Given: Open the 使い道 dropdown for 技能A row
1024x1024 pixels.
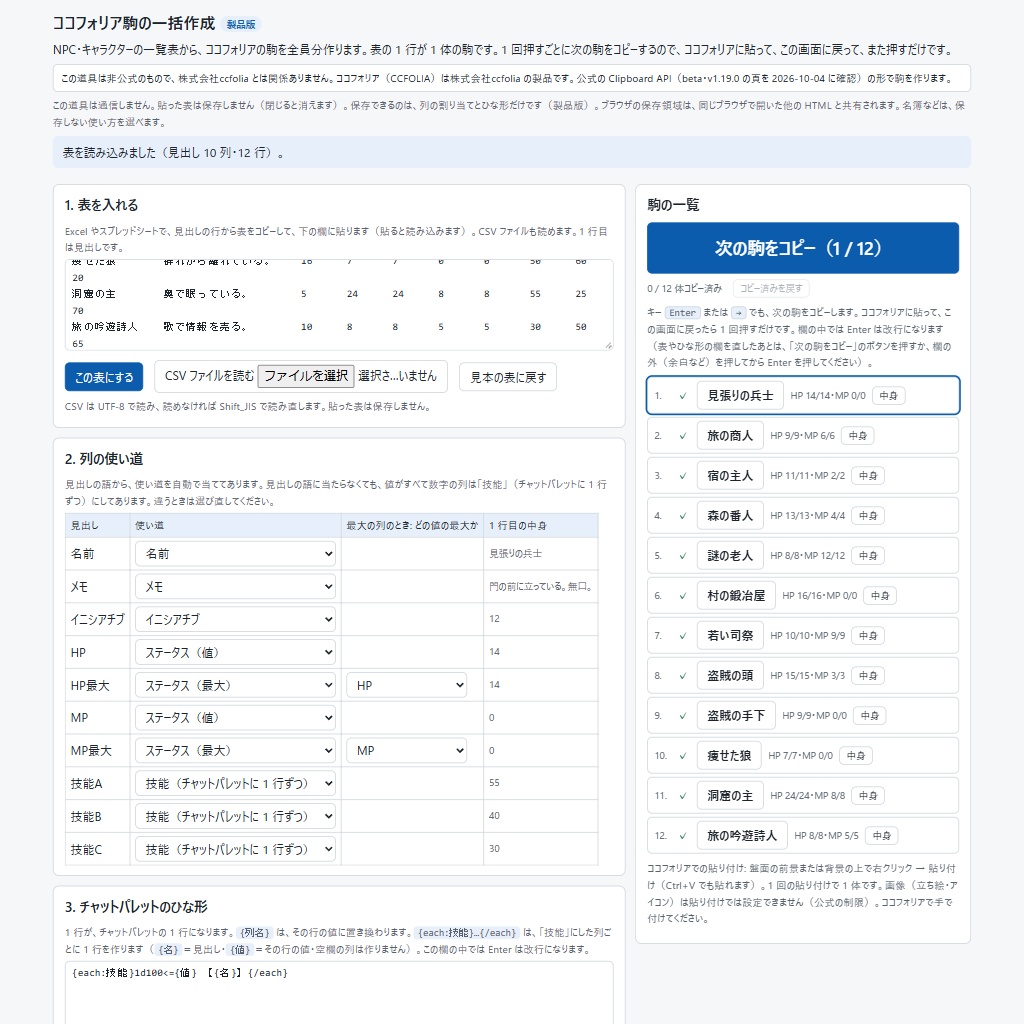Looking at the screenshot, I should point(235,784).
